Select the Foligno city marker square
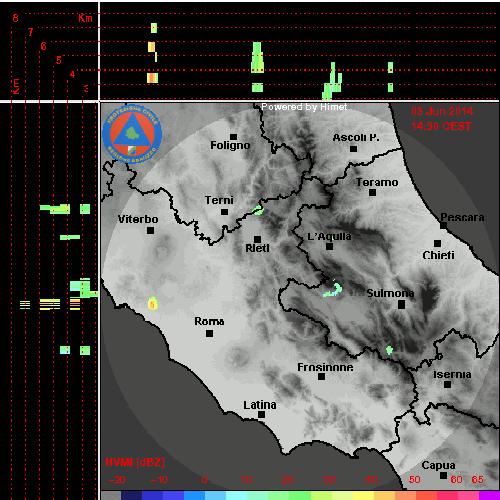The height and width of the screenshot is (500, 500). [x=233, y=137]
